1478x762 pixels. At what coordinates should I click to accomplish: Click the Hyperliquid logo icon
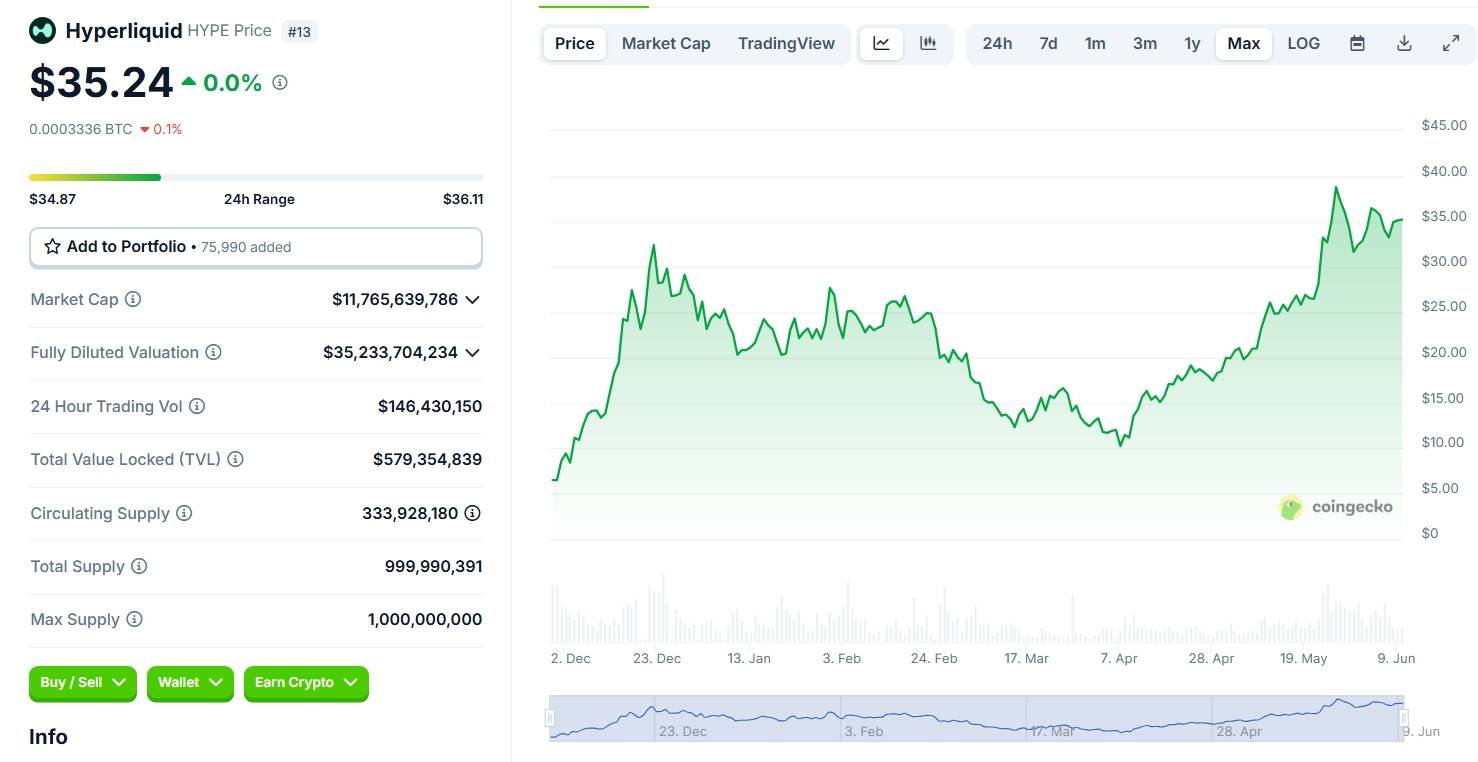tap(42, 31)
